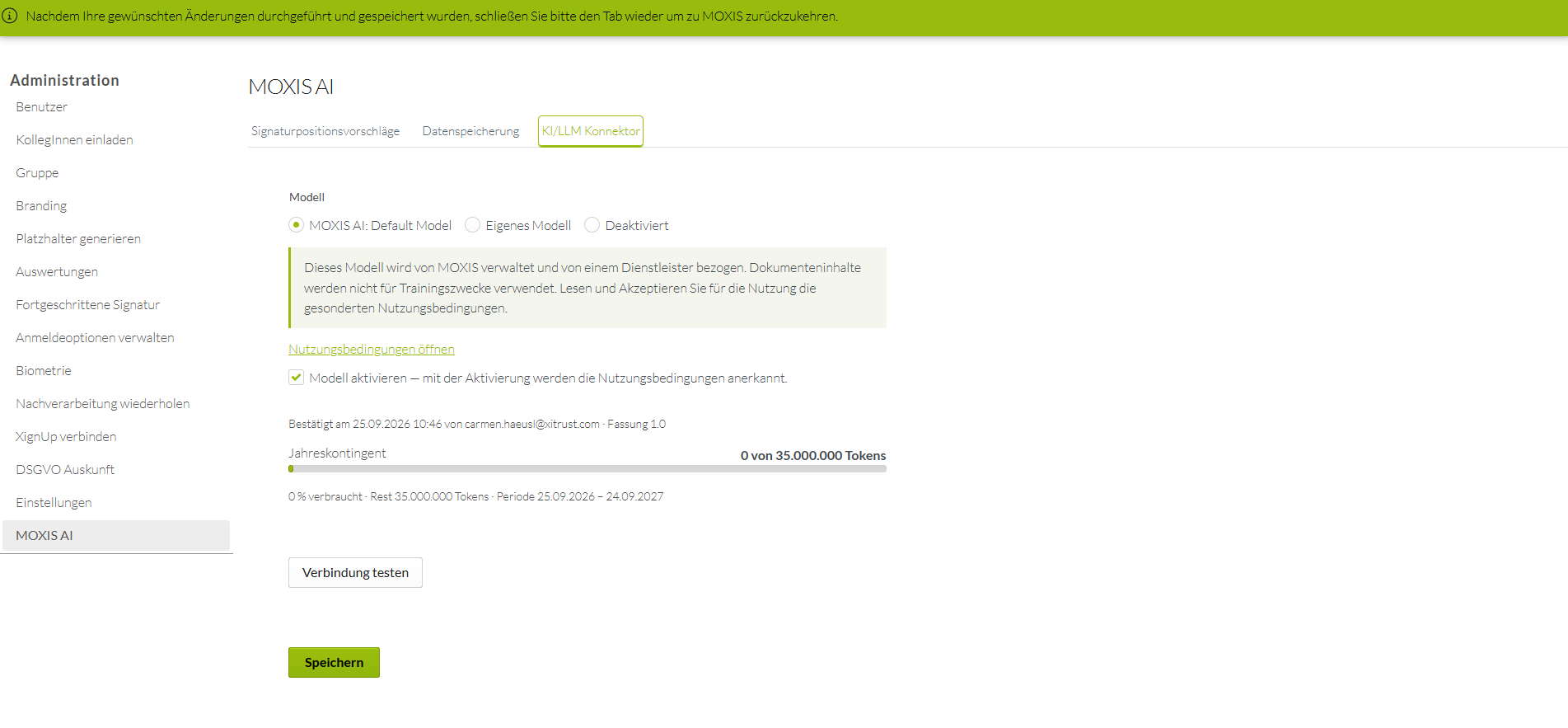Click the 'Dieses Modell wird von MOXIS' notice
The image size is (1568, 728).
point(587,288)
